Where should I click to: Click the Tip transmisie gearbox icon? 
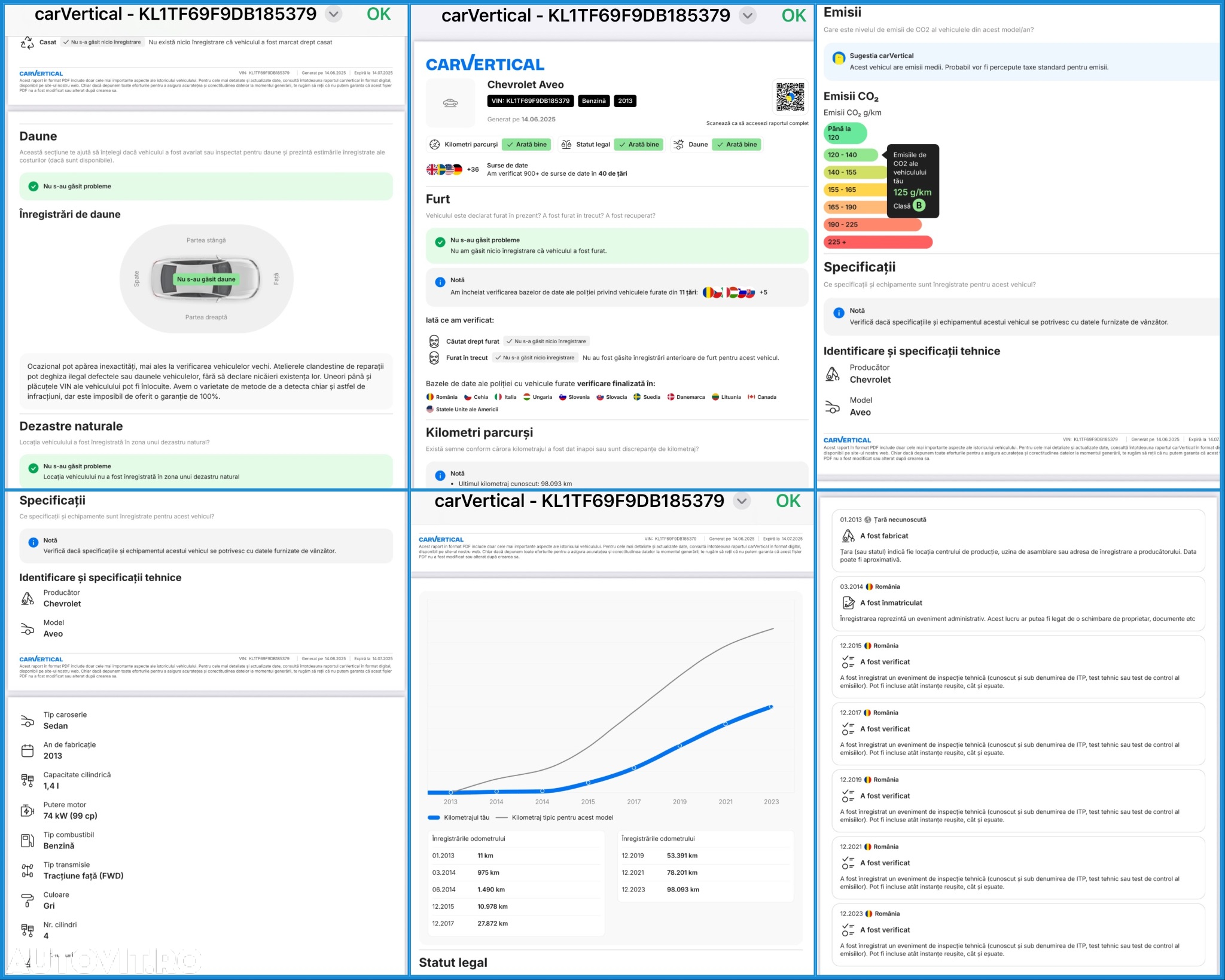click(28, 871)
